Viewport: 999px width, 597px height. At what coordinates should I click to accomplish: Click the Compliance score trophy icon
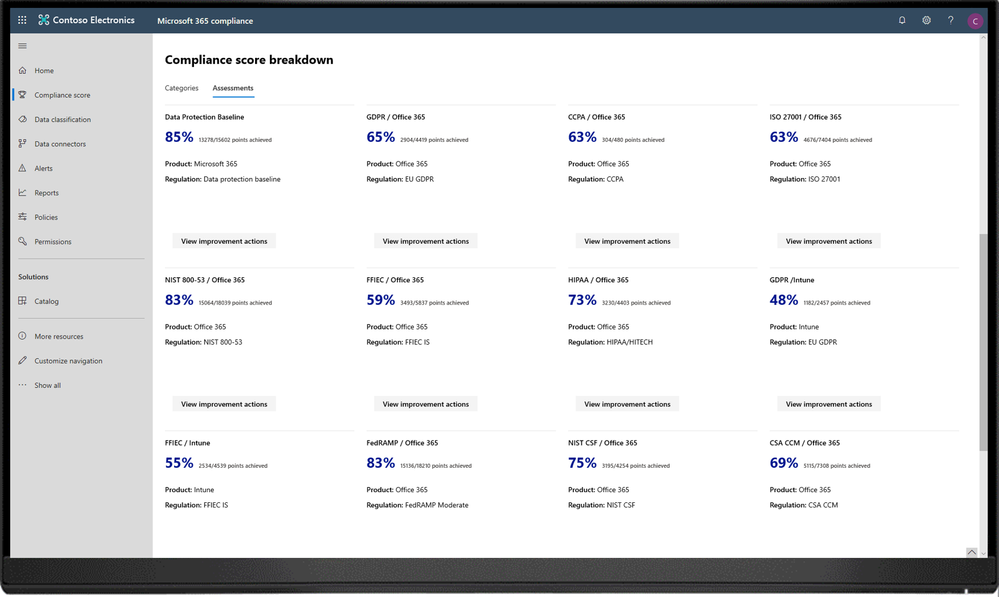click(23, 95)
